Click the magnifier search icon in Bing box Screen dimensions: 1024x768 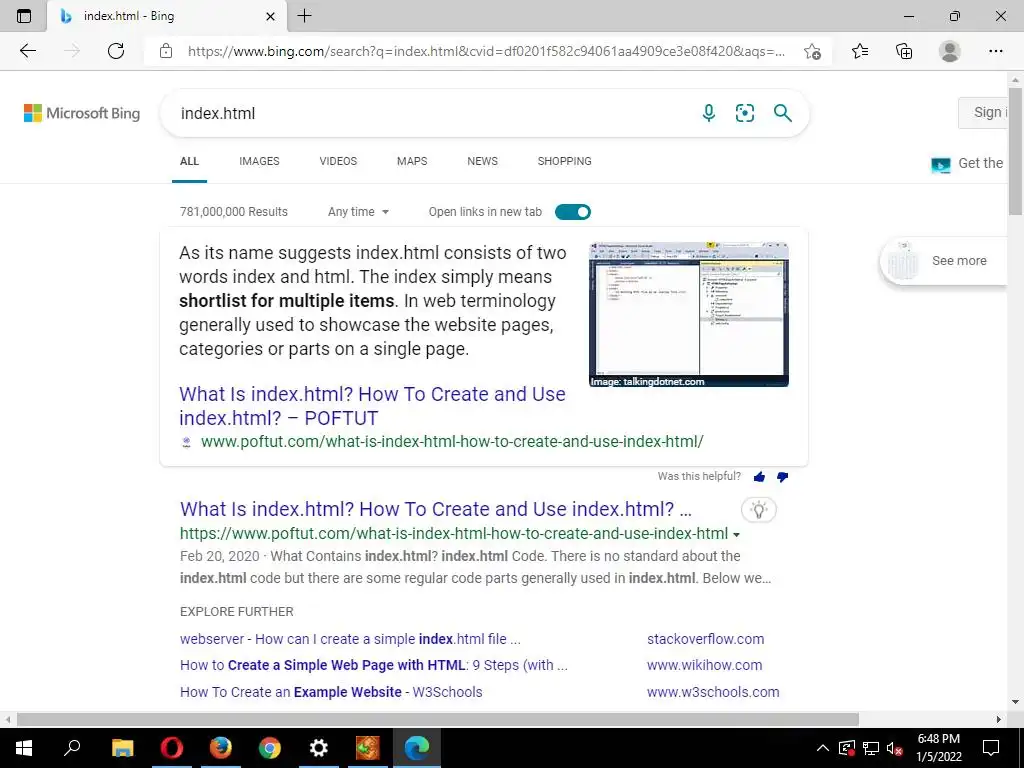pos(782,113)
